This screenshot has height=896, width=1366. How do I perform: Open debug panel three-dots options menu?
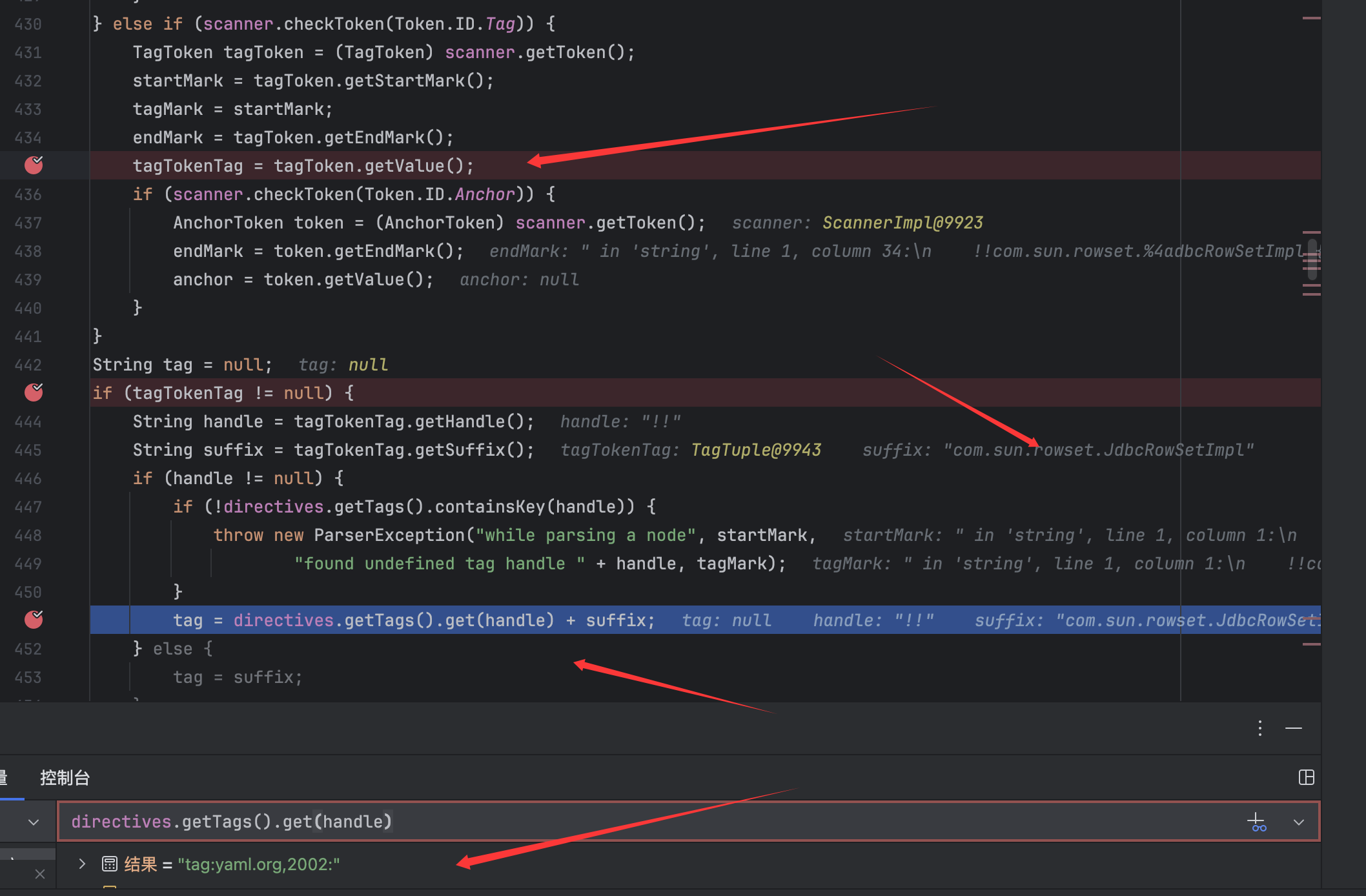(x=1260, y=728)
